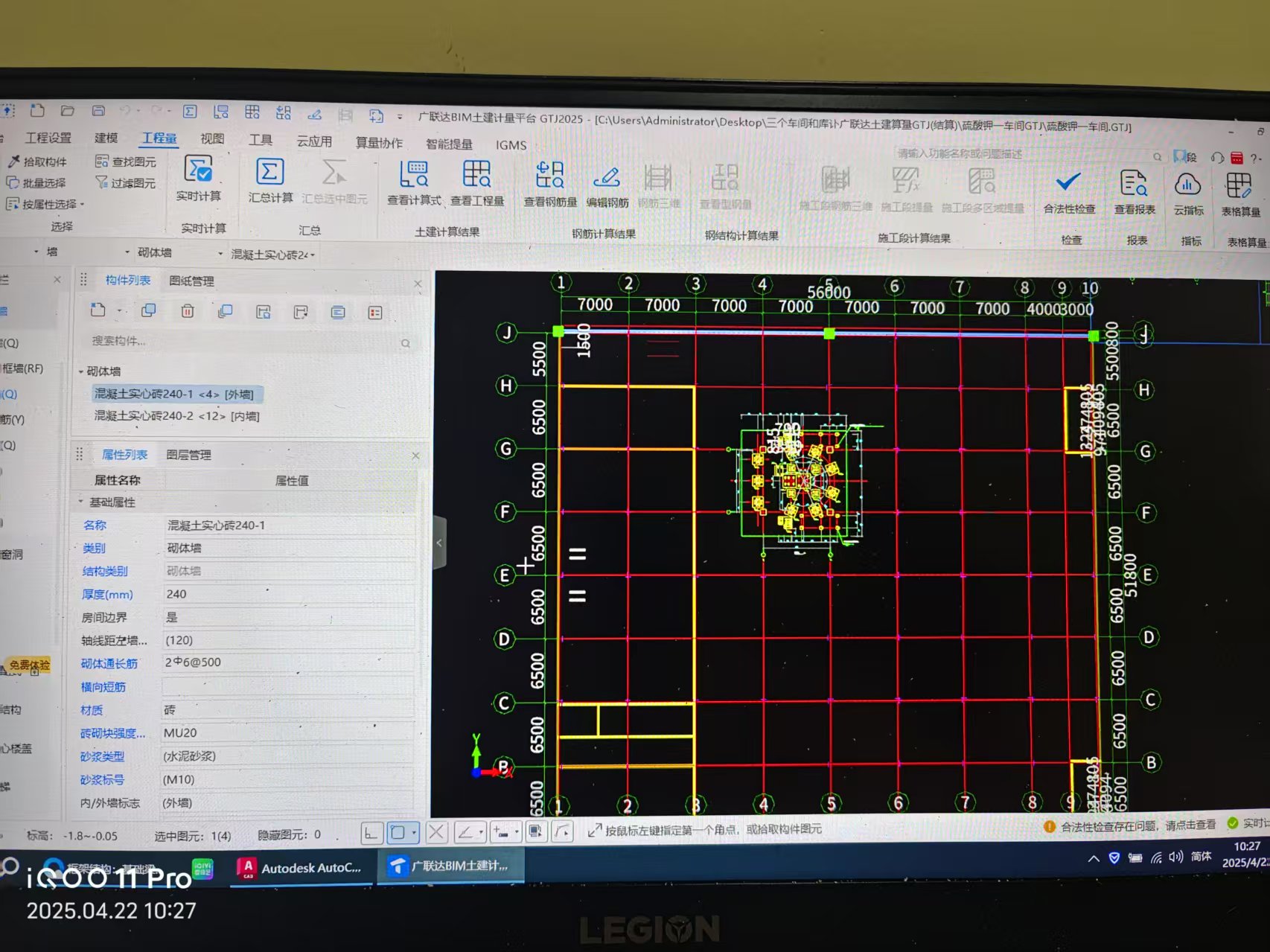This screenshot has height=952, width=1270.
Task: Click orthogonal L-shape icon in status bar
Action: [x=371, y=833]
